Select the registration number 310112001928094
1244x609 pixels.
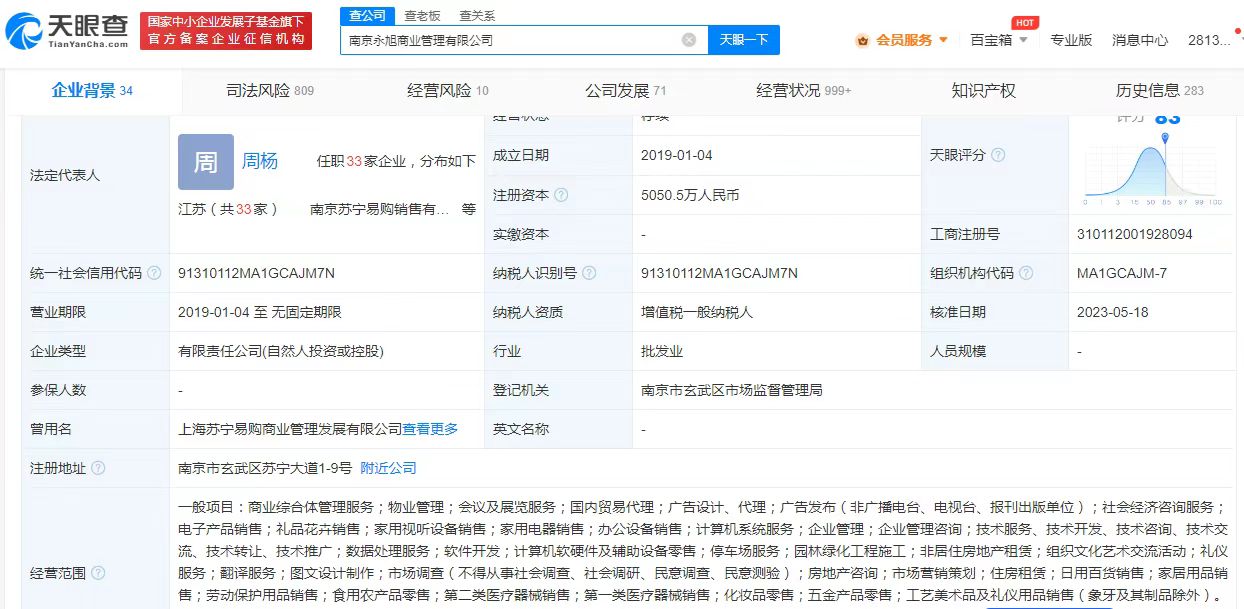tap(1135, 234)
